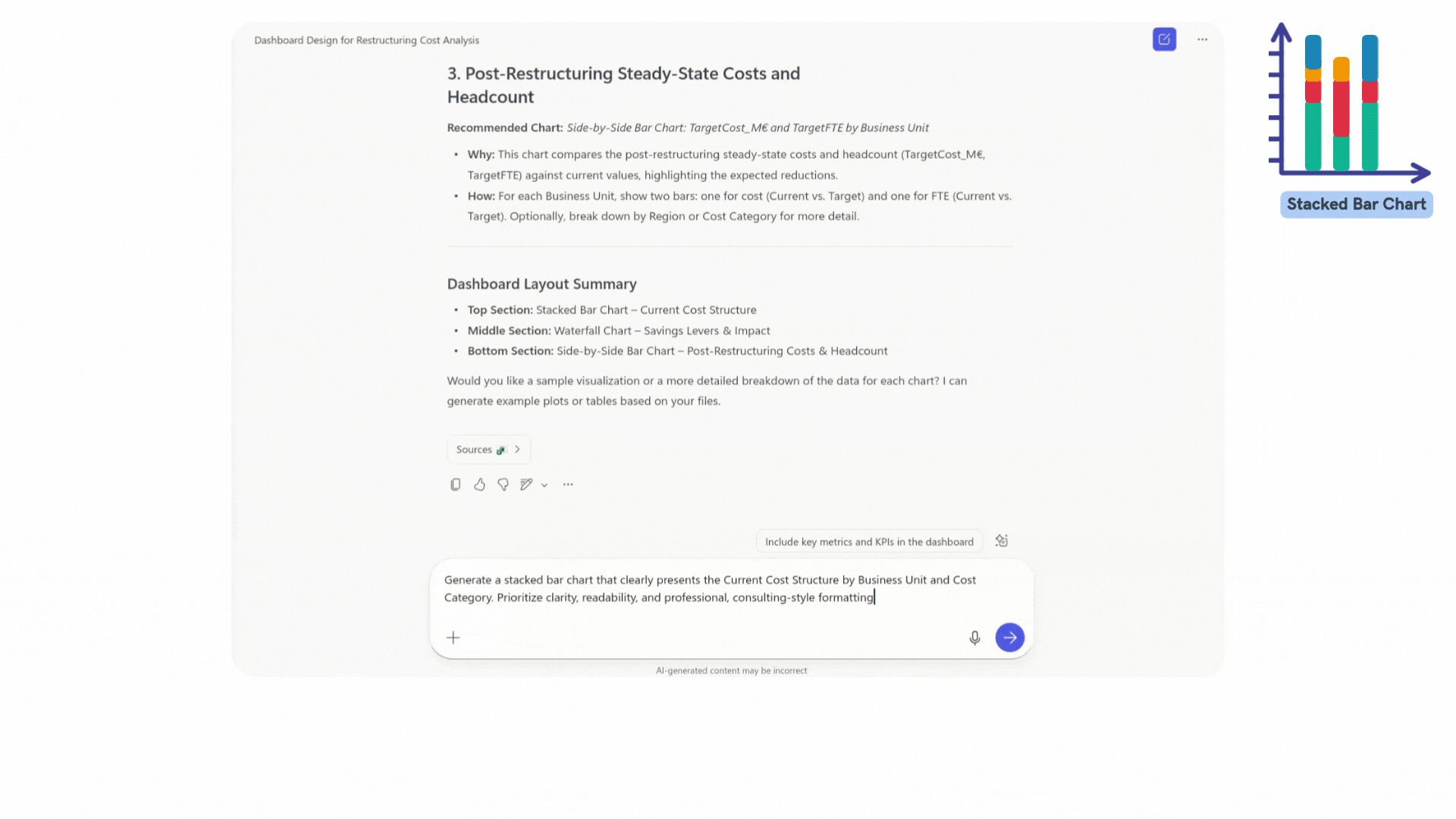Click the edit pen icon below the response
1456x819 pixels.
[x=526, y=485]
